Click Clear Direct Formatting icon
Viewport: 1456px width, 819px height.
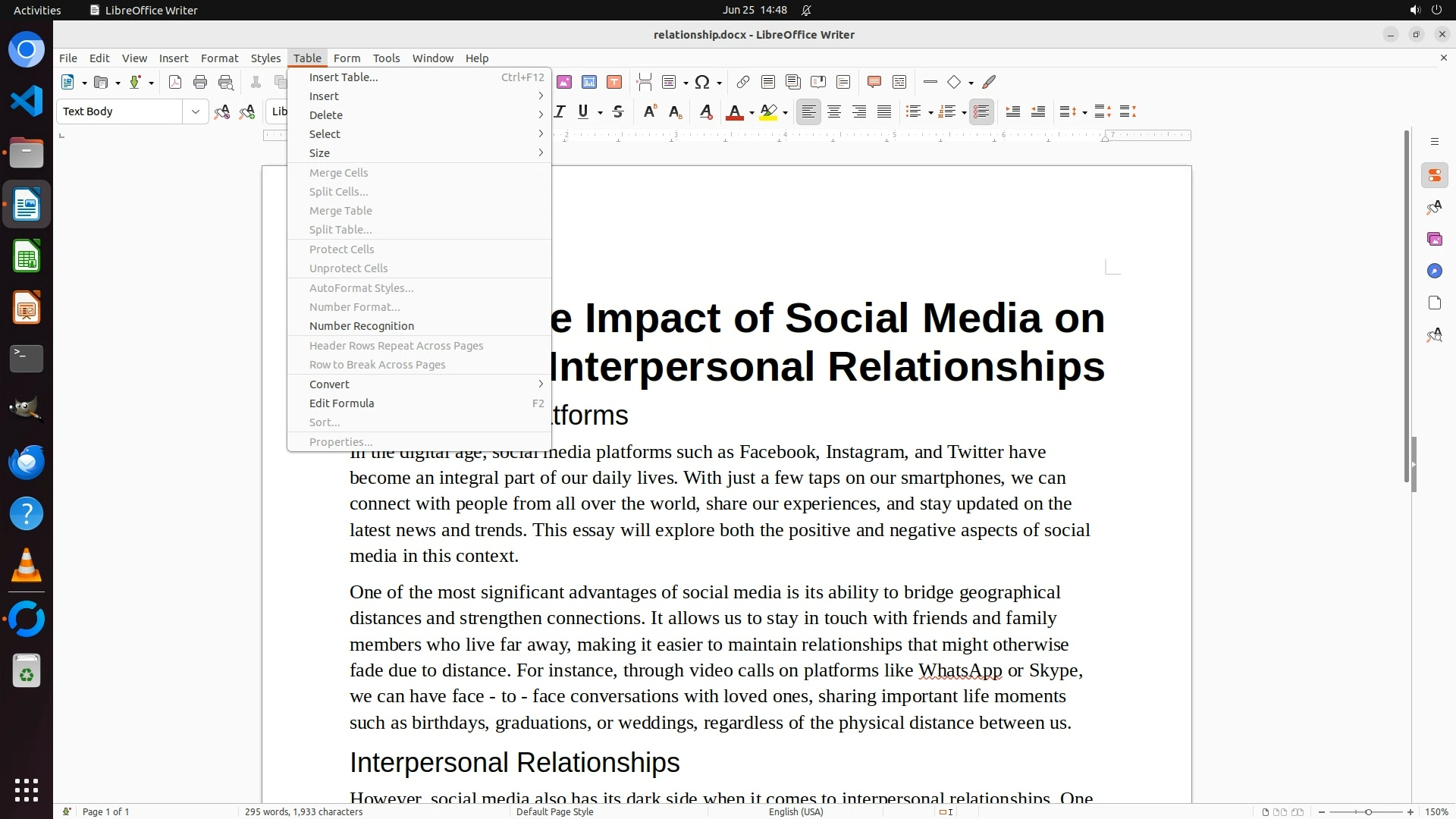coord(705,111)
